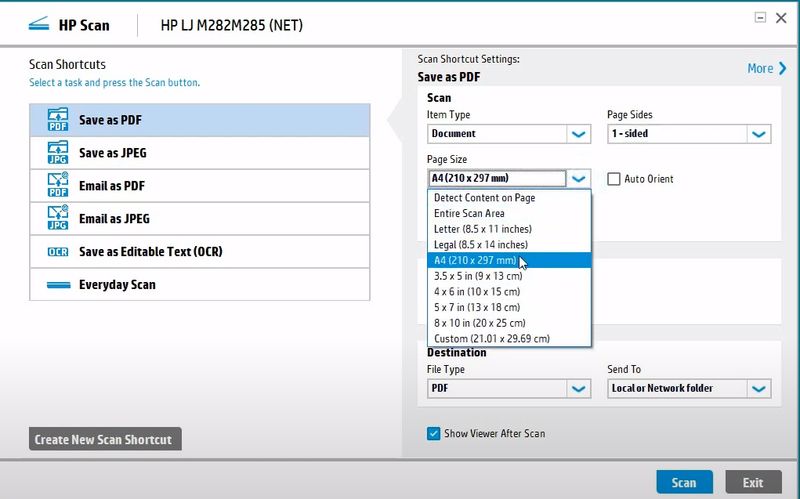Uncheck Show Viewer After Scan

tap(433, 433)
